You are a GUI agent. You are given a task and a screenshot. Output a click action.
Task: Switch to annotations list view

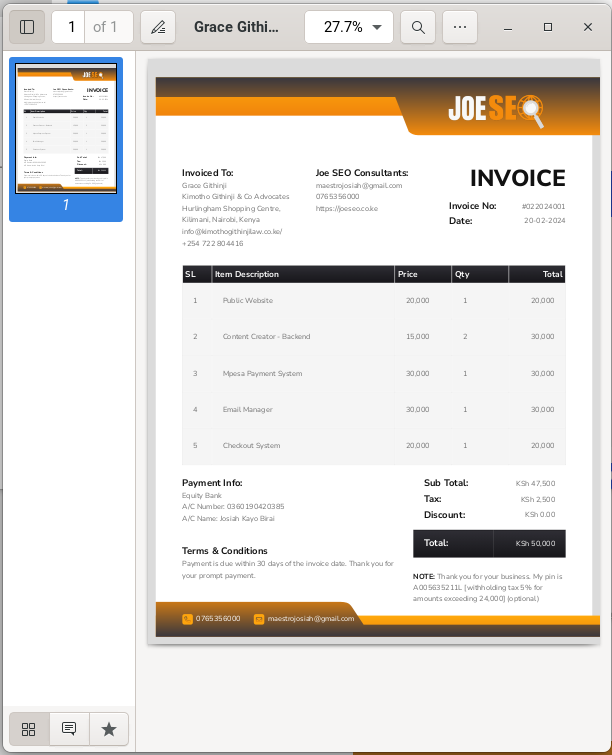click(x=69, y=729)
